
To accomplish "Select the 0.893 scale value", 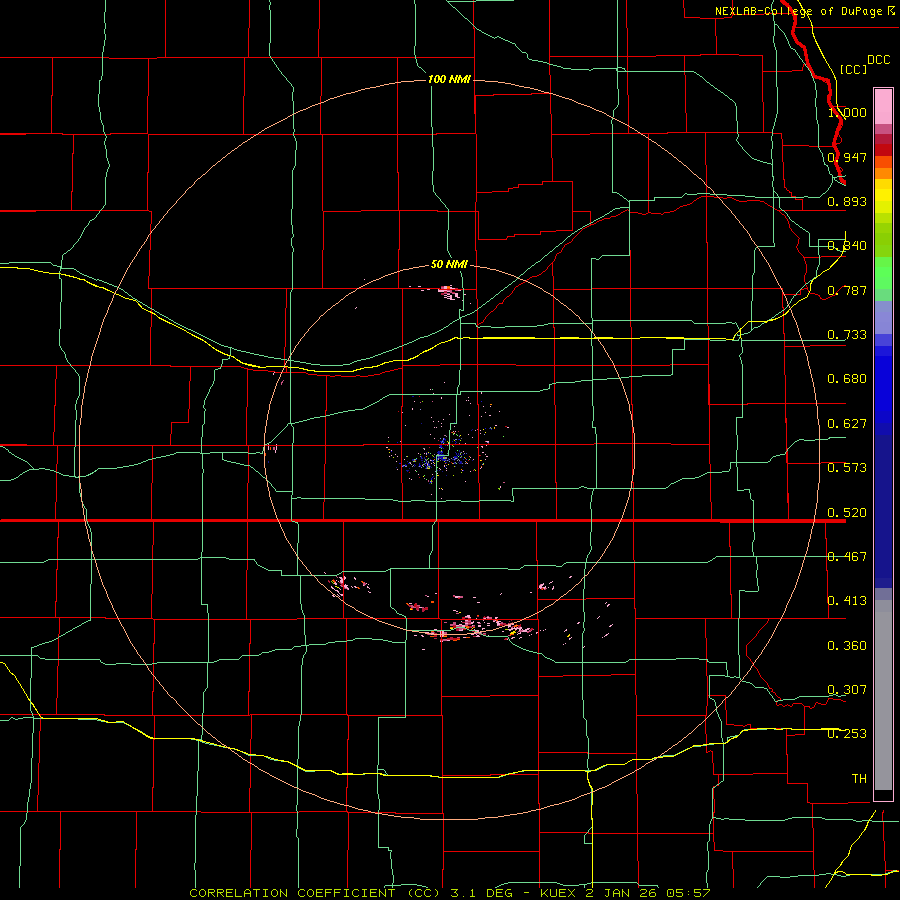I will tap(847, 201).
